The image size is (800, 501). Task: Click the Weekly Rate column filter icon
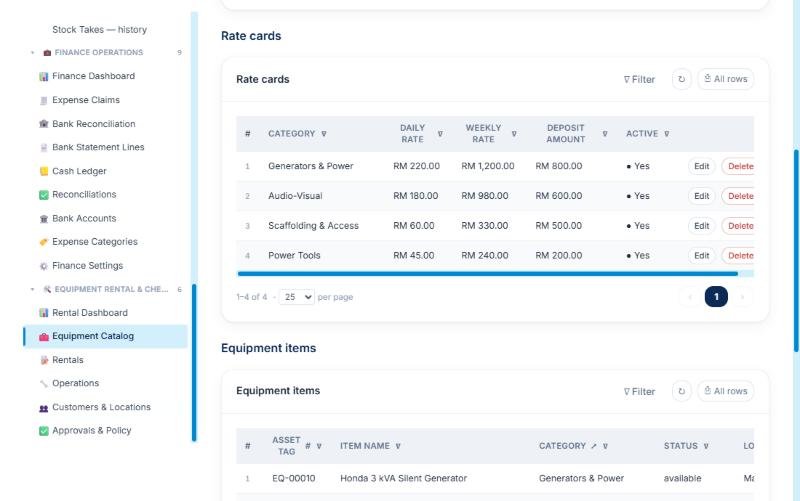pyautogui.click(x=514, y=134)
